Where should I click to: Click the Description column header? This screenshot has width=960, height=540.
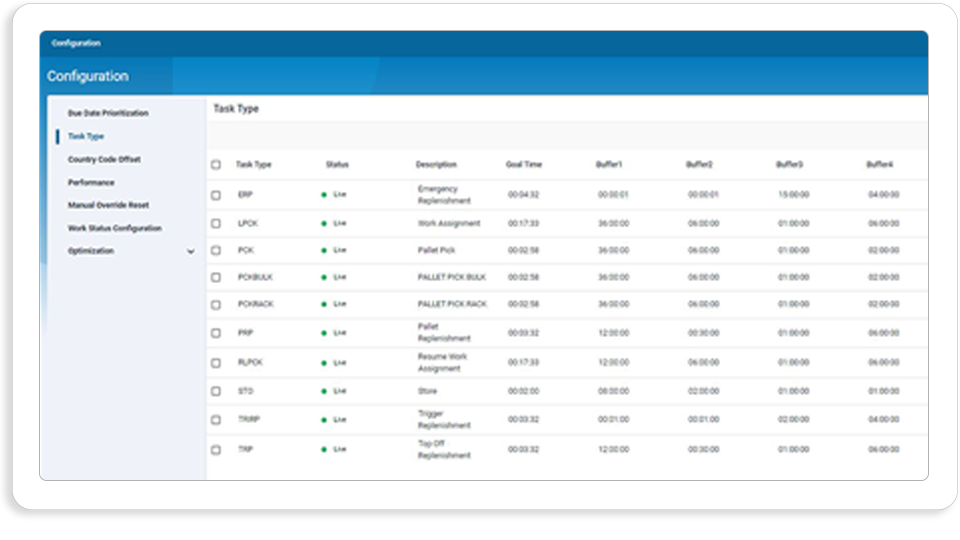pyautogui.click(x=437, y=165)
